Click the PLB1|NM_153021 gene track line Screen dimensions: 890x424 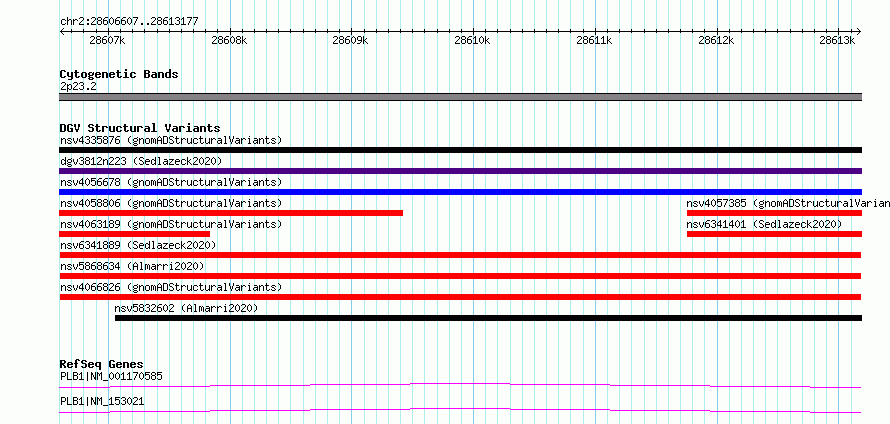point(460,410)
